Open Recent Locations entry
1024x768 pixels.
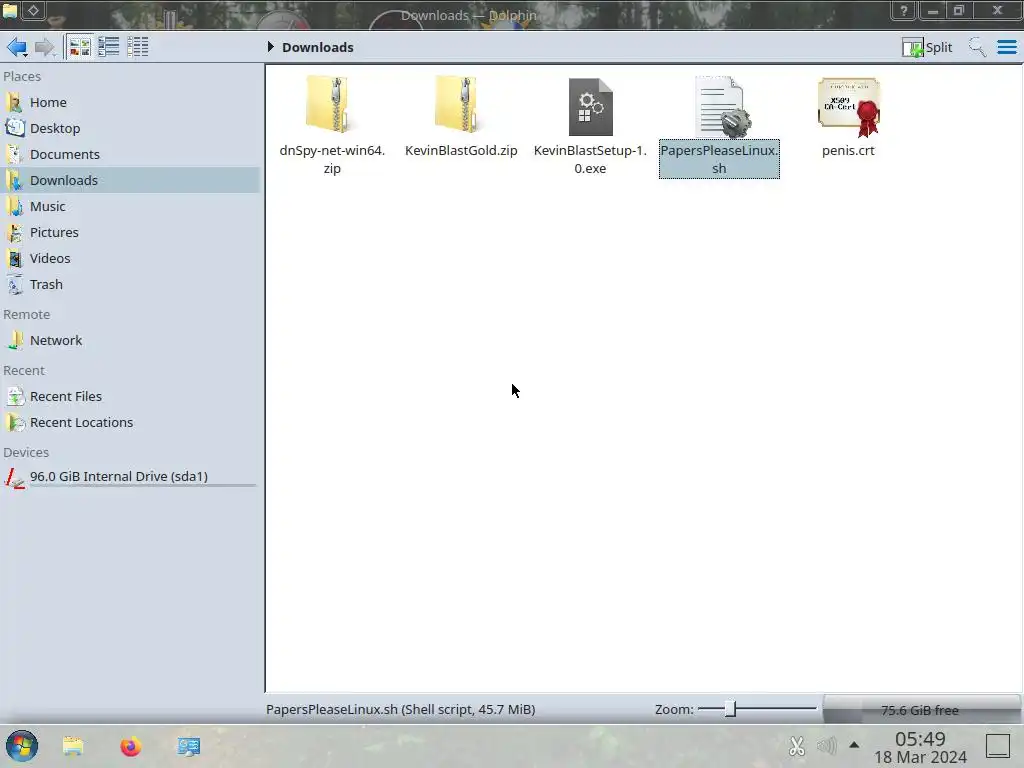[x=131, y=423]
